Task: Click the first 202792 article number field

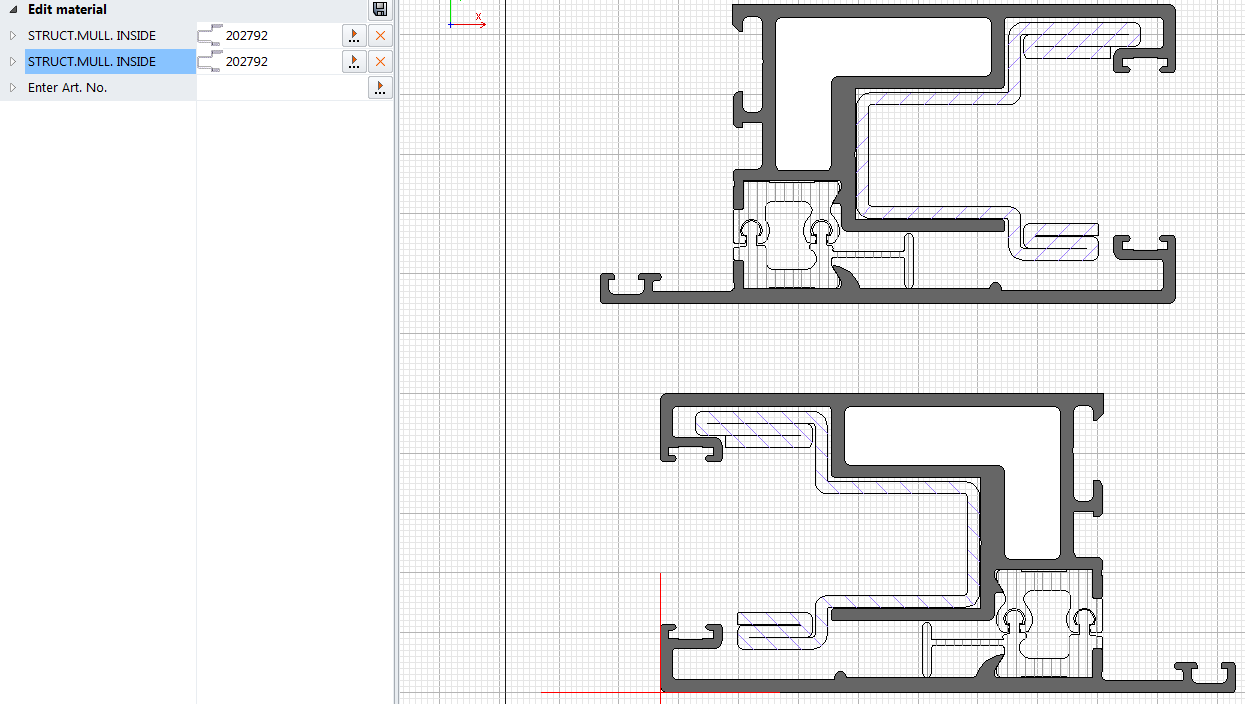Action: point(280,36)
